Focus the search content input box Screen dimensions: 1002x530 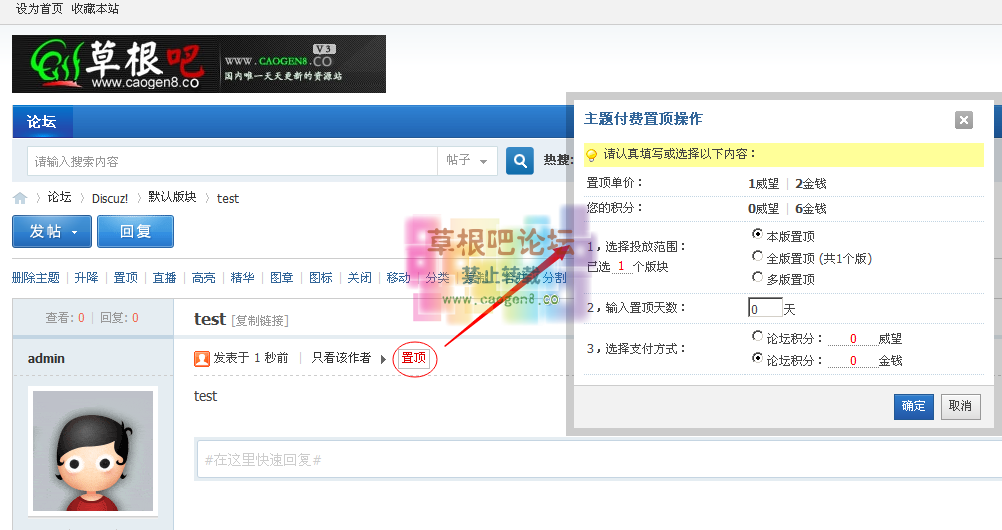(232, 161)
